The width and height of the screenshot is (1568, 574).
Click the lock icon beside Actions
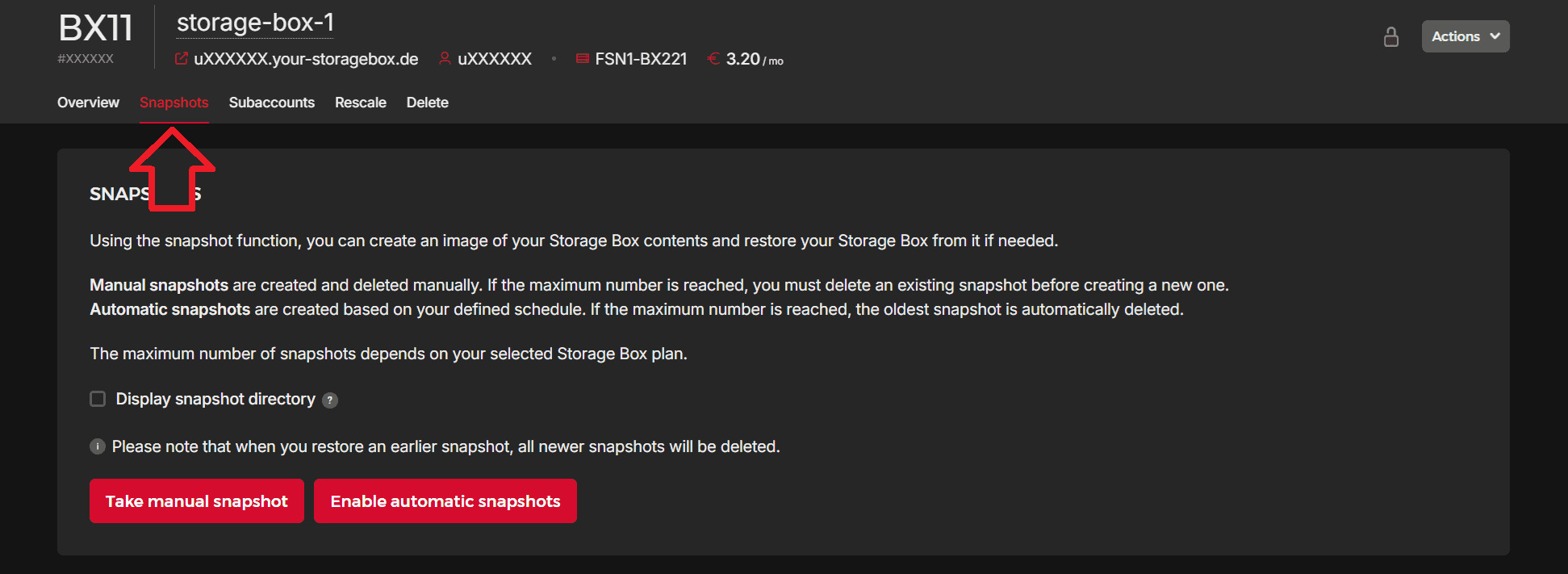(1390, 37)
